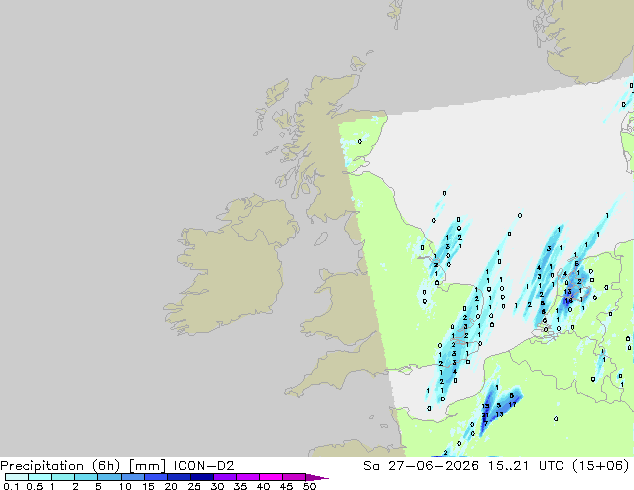This screenshot has width=634, height=490.
Task: Pick the 15–20 mm legend color box
Action: click(156, 477)
